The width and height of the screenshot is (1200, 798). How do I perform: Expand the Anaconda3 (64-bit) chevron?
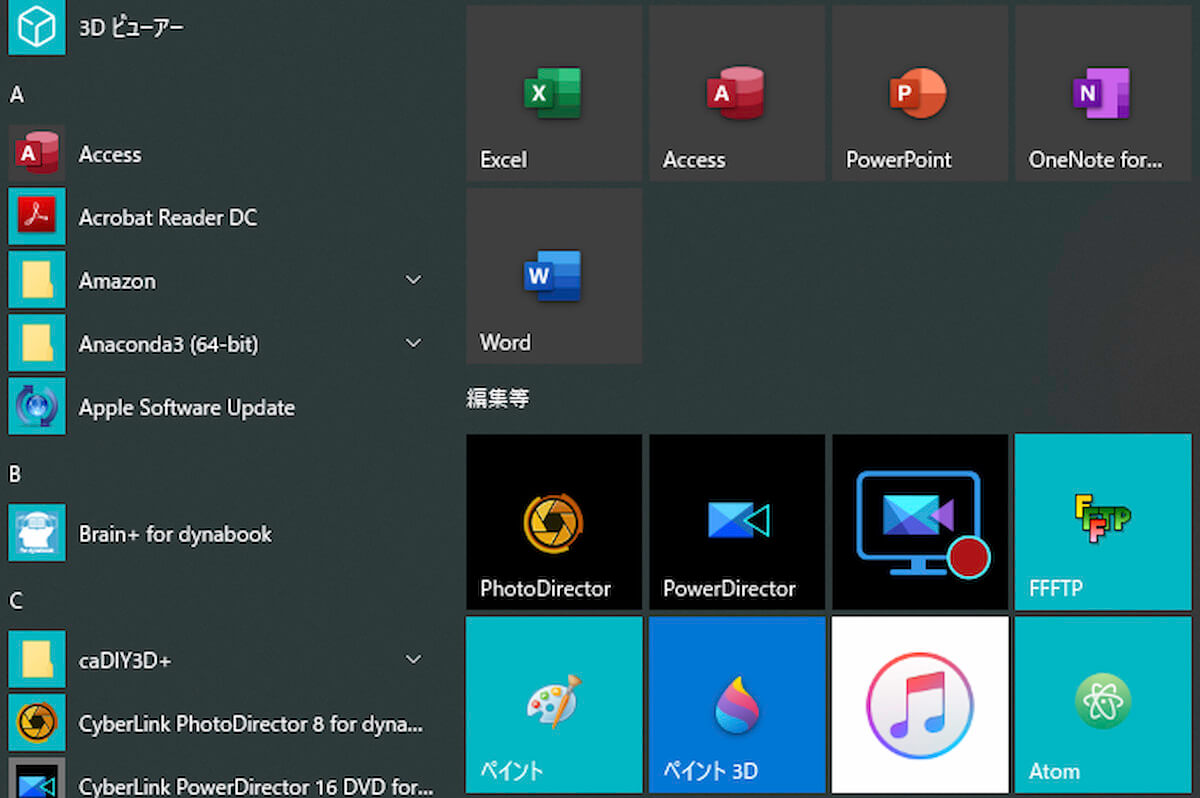pos(413,343)
